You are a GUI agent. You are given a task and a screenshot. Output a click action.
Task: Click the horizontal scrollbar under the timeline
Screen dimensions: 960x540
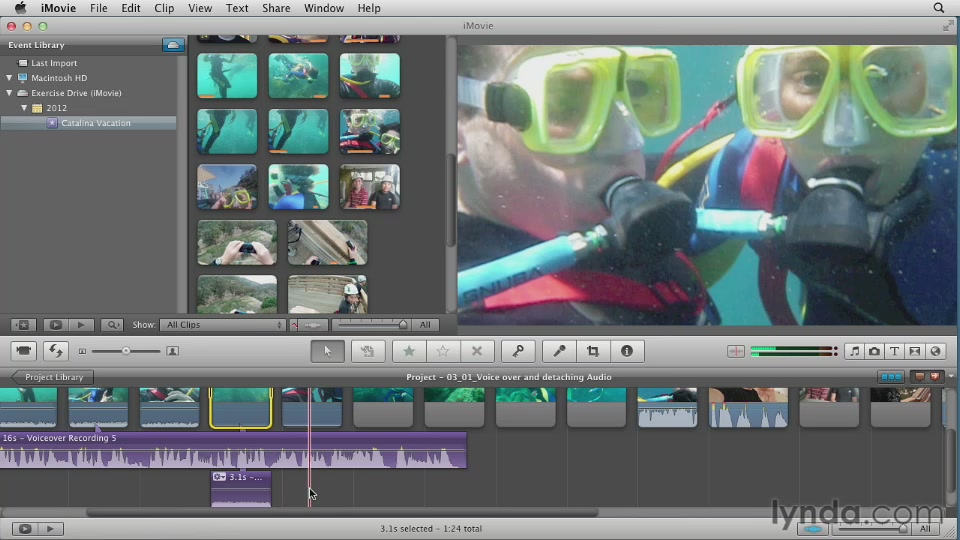(342, 513)
